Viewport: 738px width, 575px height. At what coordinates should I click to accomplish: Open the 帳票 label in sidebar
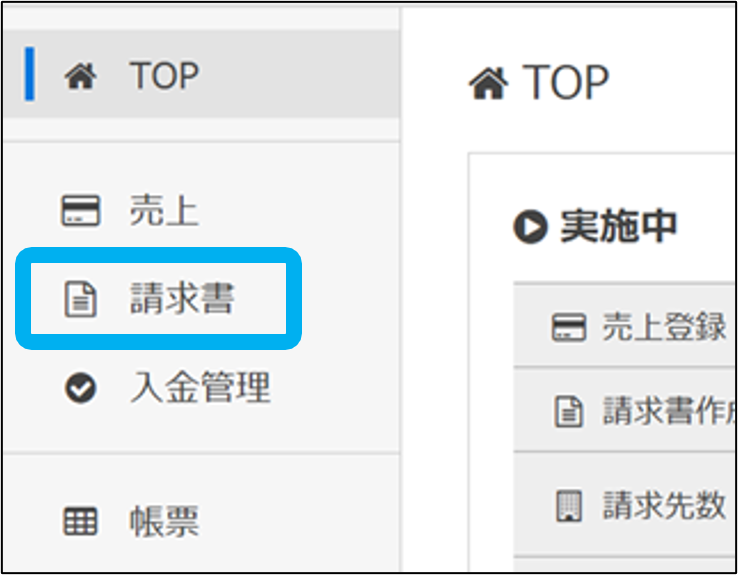click(163, 521)
